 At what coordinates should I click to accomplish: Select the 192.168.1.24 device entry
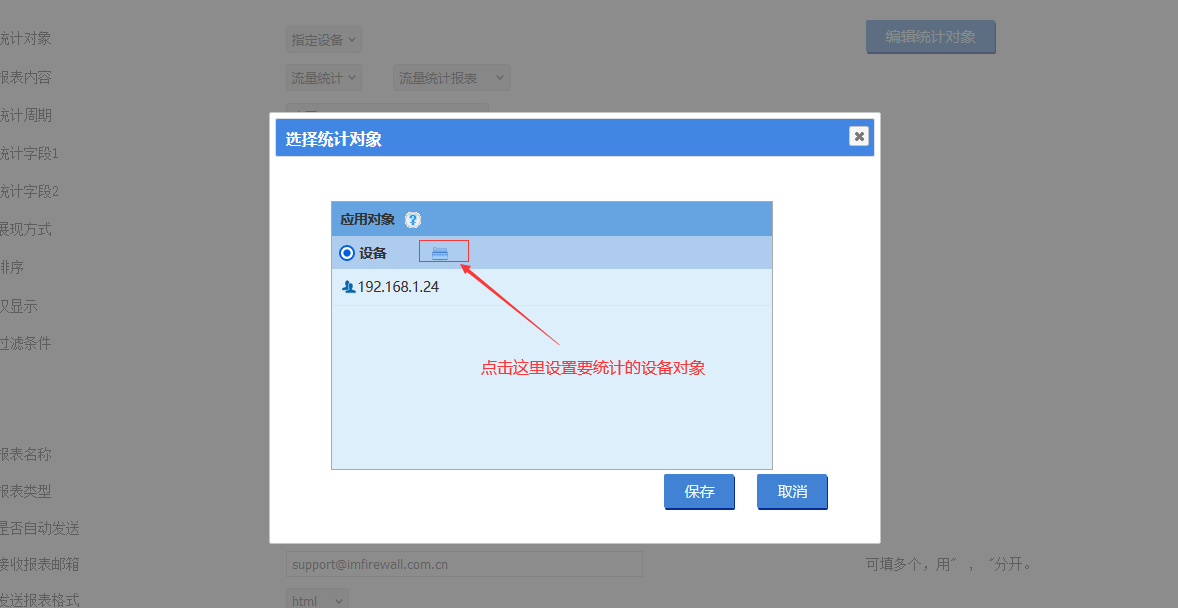pyautogui.click(x=398, y=287)
